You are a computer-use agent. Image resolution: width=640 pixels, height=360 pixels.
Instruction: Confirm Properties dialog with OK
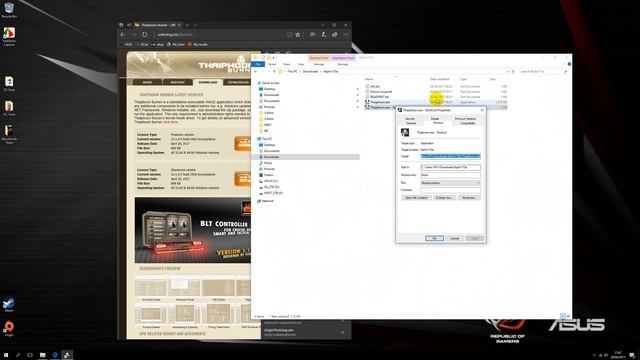pyautogui.click(x=434, y=238)
